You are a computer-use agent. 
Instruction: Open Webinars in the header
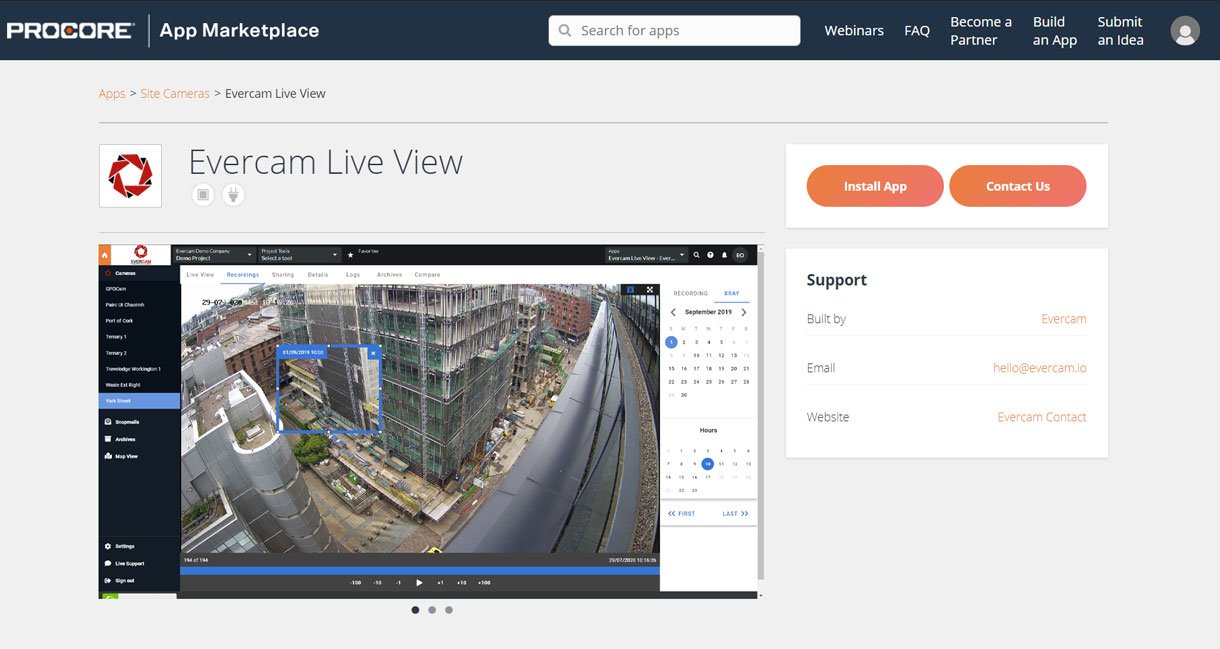pyautogui.click(x=854, y=31)
